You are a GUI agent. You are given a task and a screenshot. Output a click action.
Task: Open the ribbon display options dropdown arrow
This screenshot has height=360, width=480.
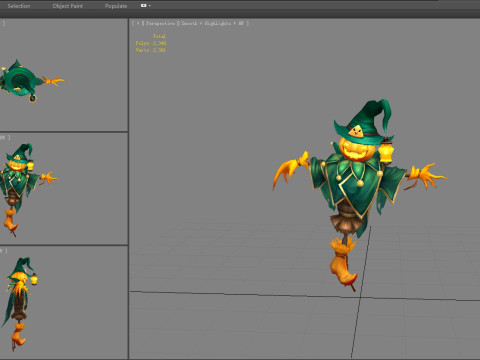coord(150,6)
